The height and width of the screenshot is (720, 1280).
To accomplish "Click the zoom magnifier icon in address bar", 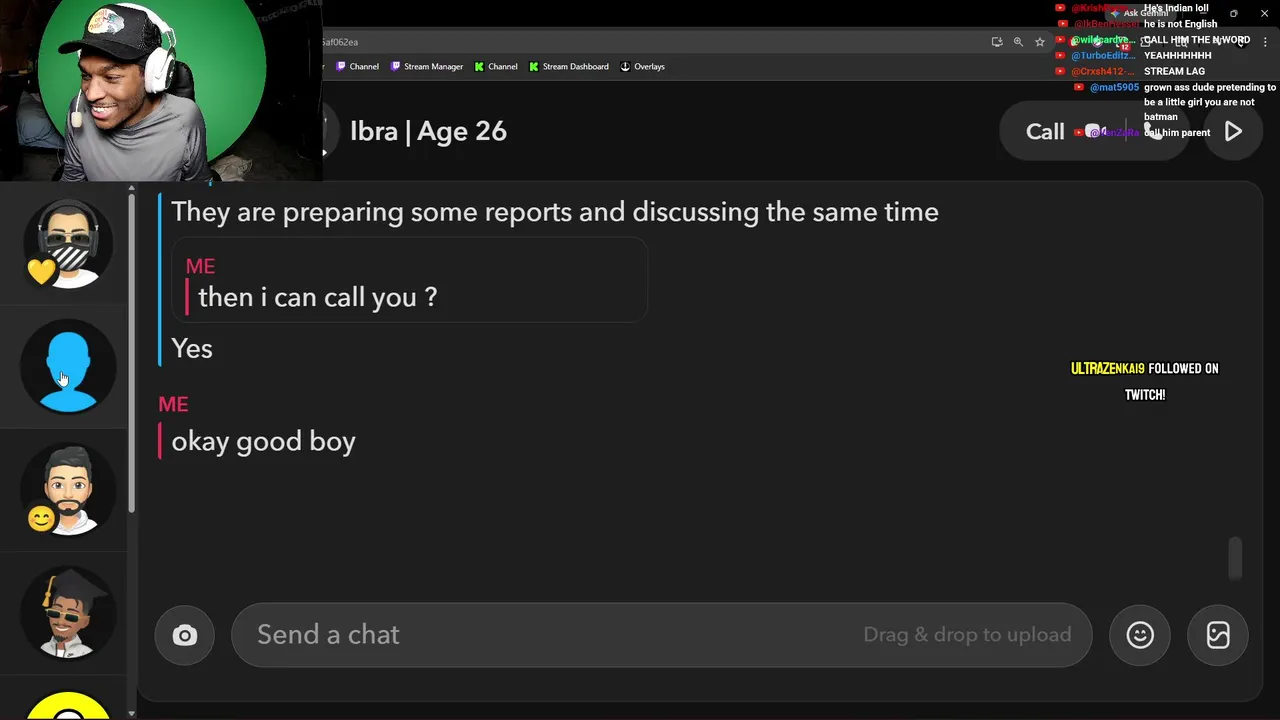I will pyautogui.click(x=1018, y=42).
